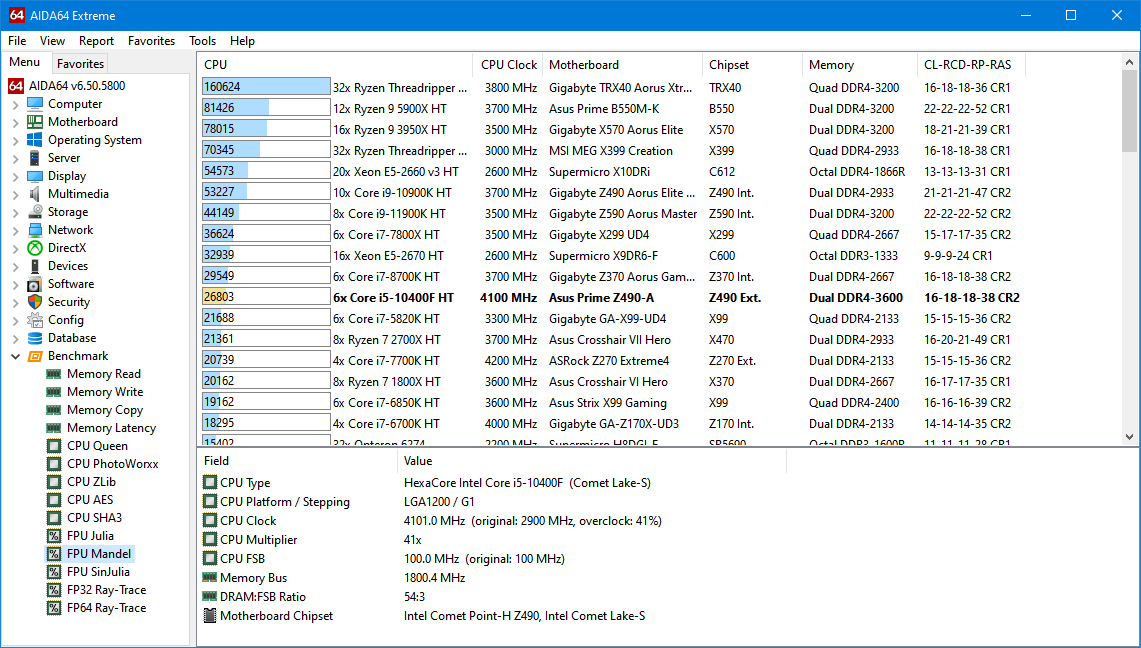Click the Motherboard column header
Screen dimensions: 1141x648
click(583, 65)
